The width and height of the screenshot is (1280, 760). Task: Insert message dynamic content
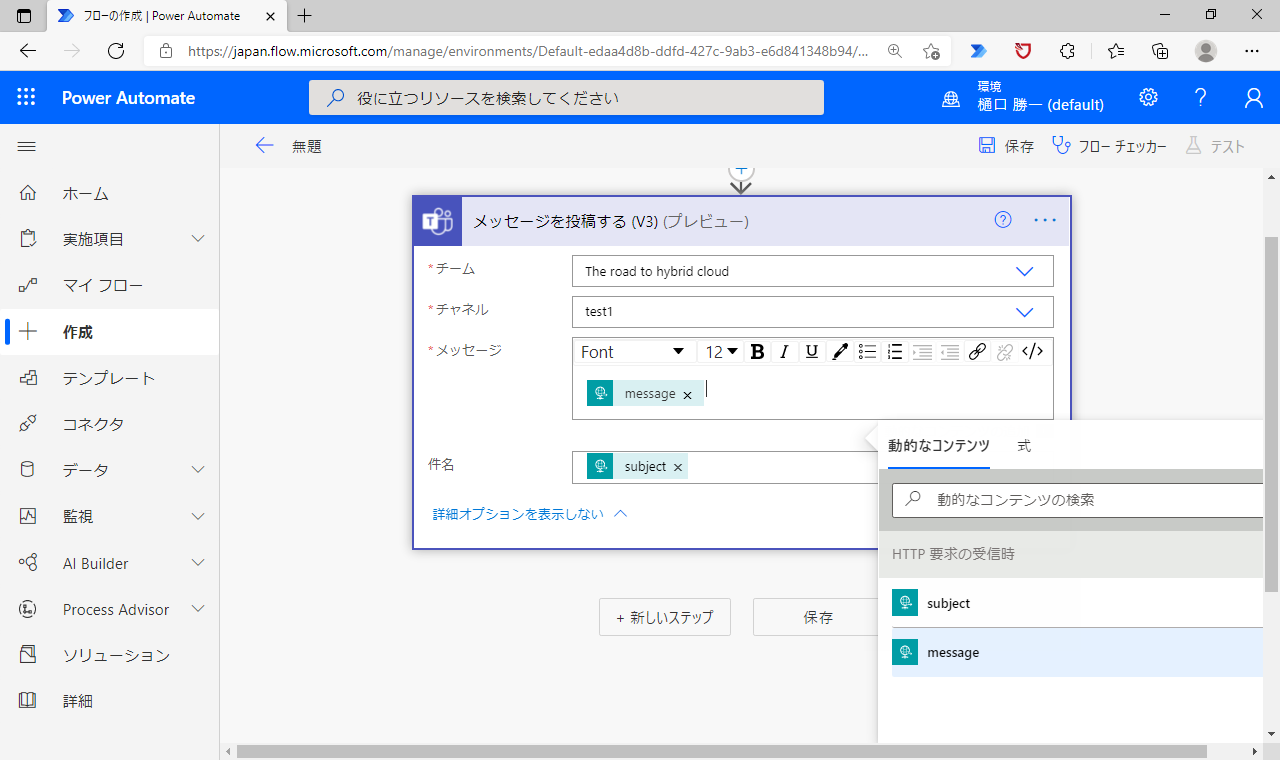[1076, 652]
